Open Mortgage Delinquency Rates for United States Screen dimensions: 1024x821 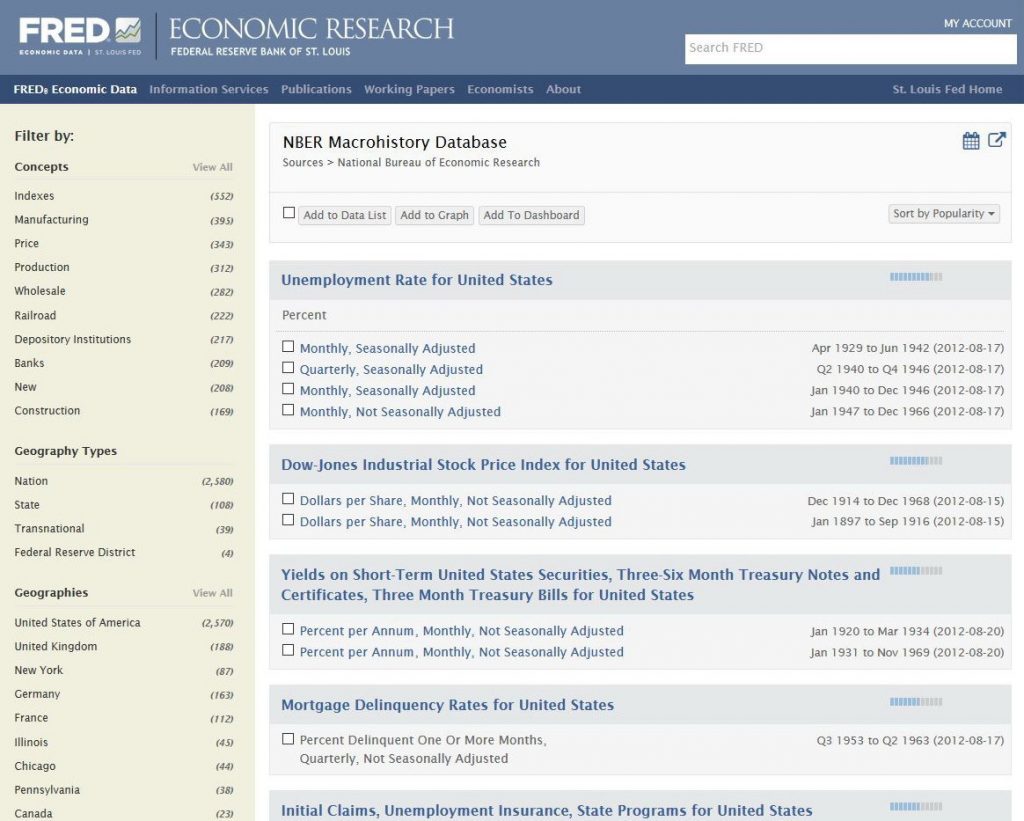(447, 705)
